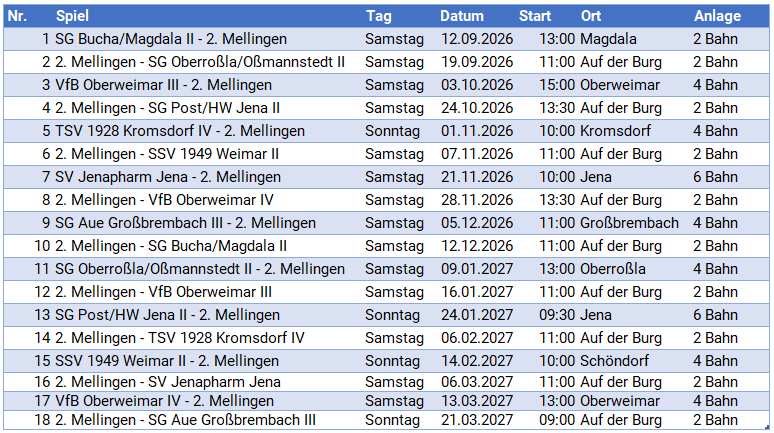774x433 pixels.
Task: Select the Datum column header
Action: pyautogui.click(x=462, y=16)
